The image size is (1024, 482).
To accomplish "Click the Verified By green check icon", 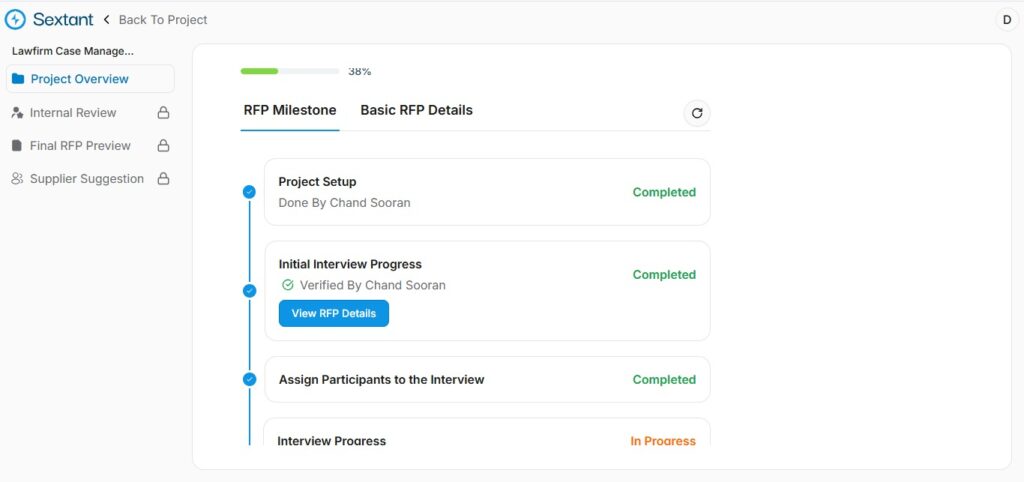I will tap(288, 285).
